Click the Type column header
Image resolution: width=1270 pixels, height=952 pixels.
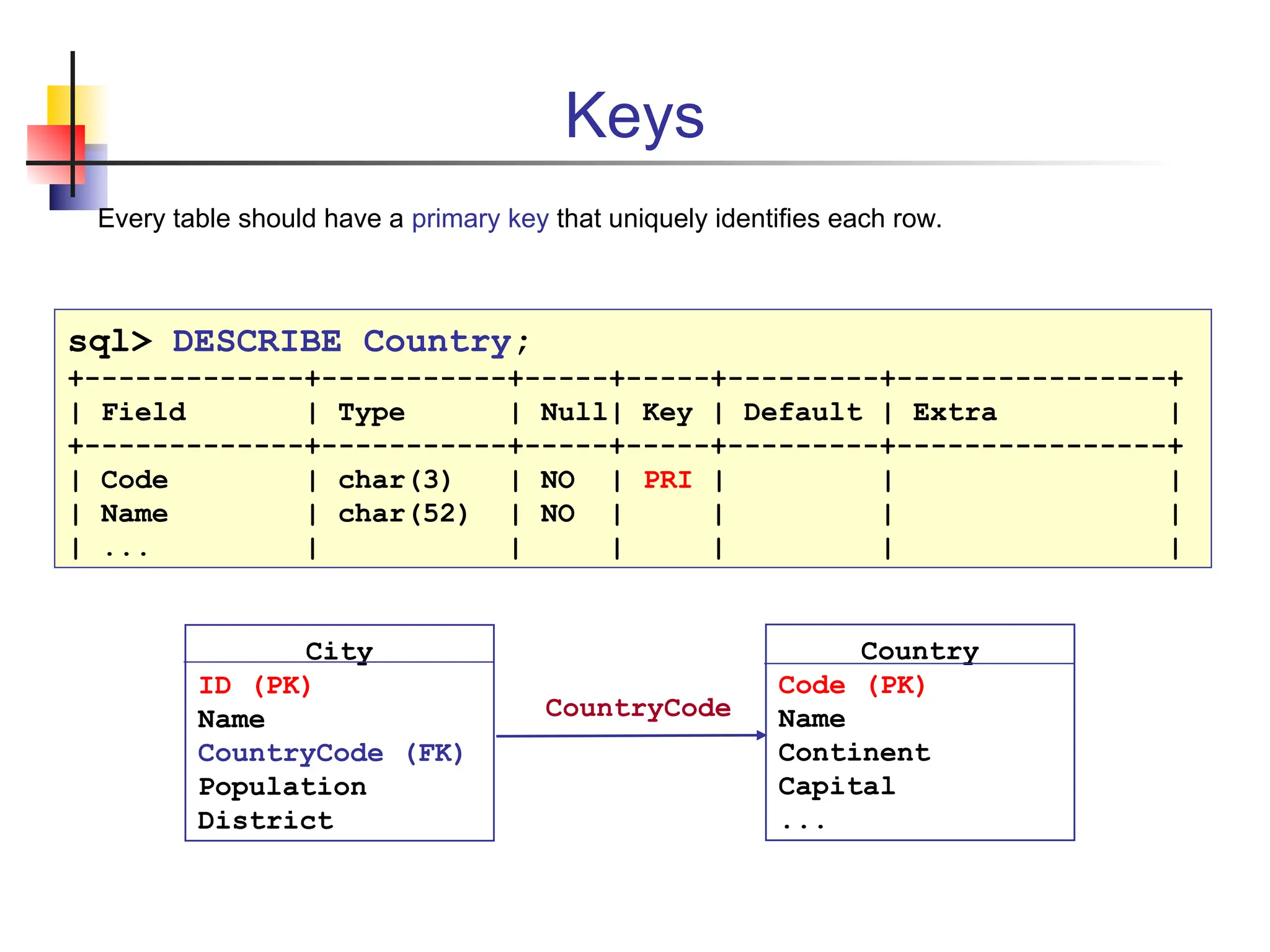coord(371,412)
